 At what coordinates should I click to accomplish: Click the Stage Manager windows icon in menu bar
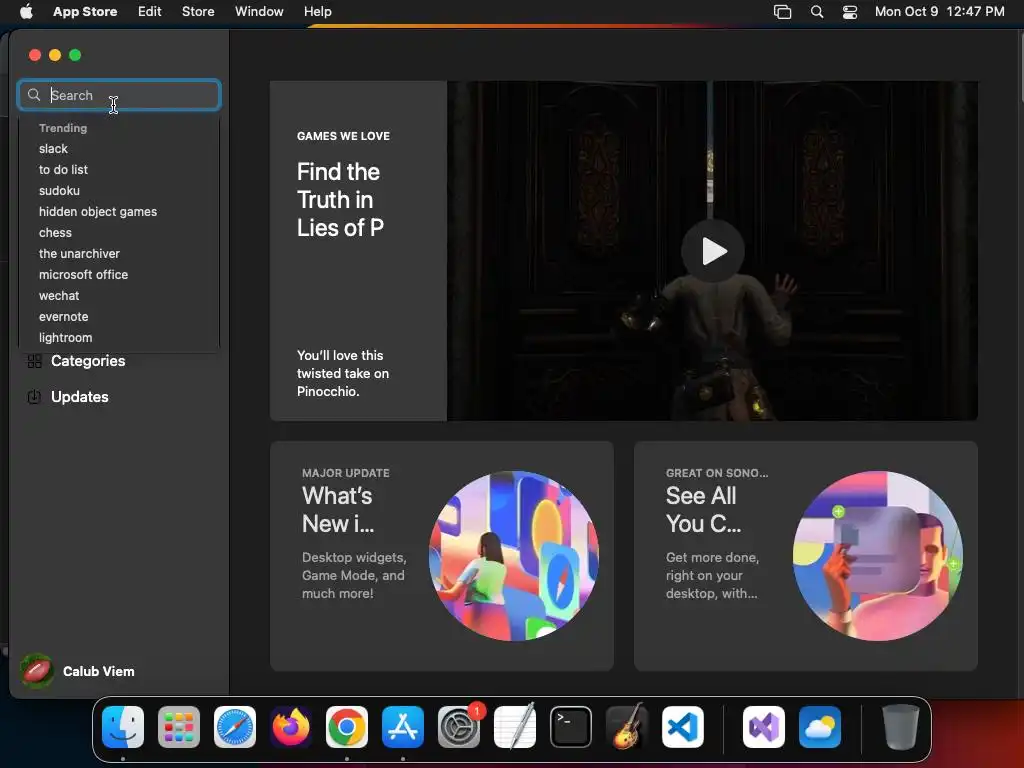tap(782, 12)
